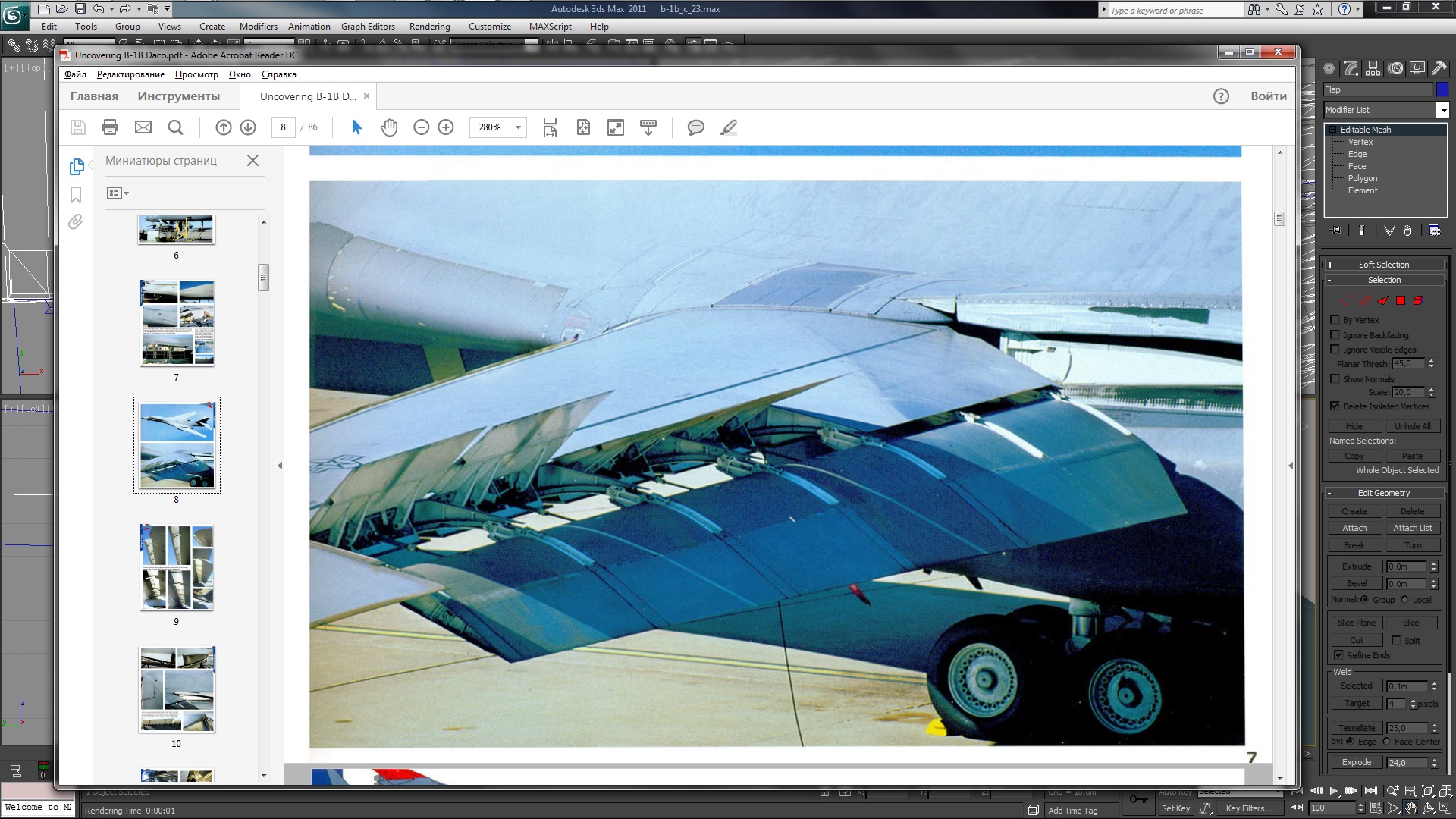This screenshot has height=819, width=1456.
Task: Open the attachments paperclip panel
Action: point(76,222)
